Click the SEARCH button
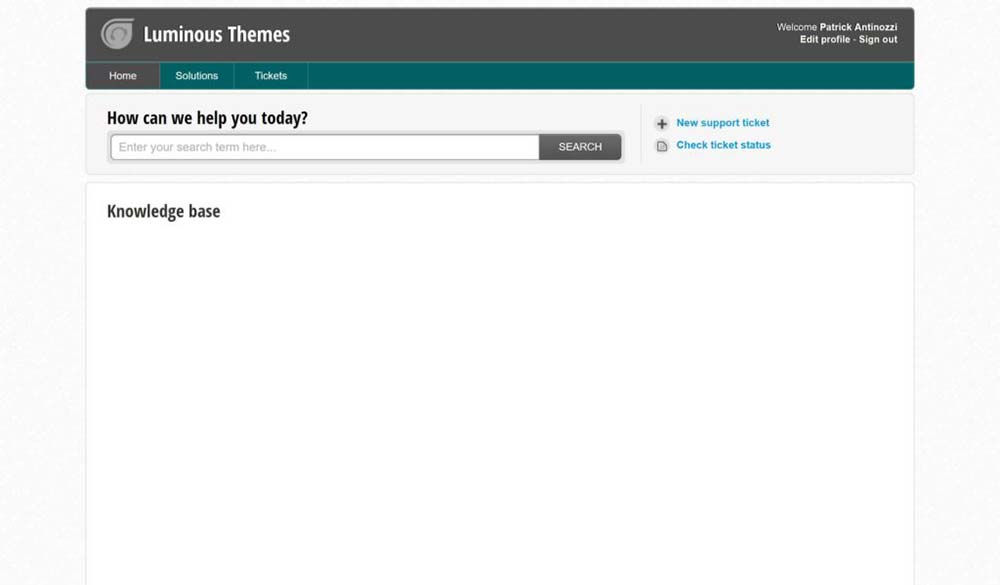 click(x=580, y=147)
